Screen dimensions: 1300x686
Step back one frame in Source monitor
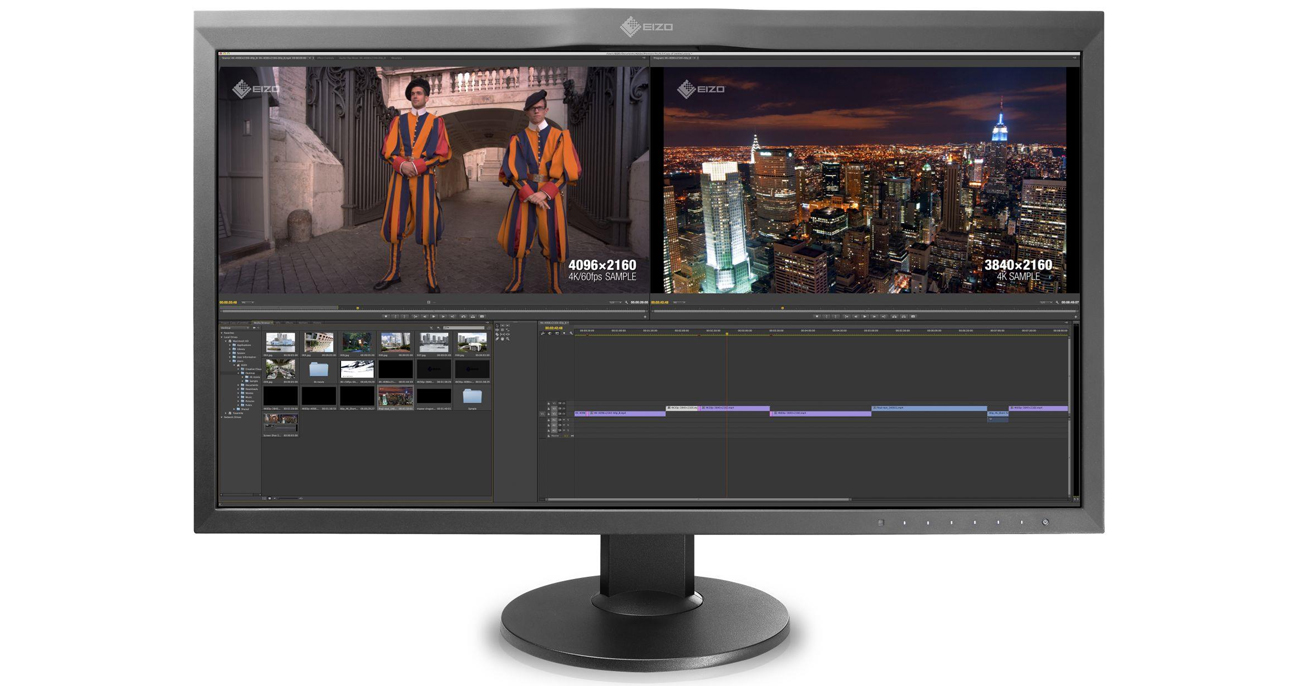425,316
